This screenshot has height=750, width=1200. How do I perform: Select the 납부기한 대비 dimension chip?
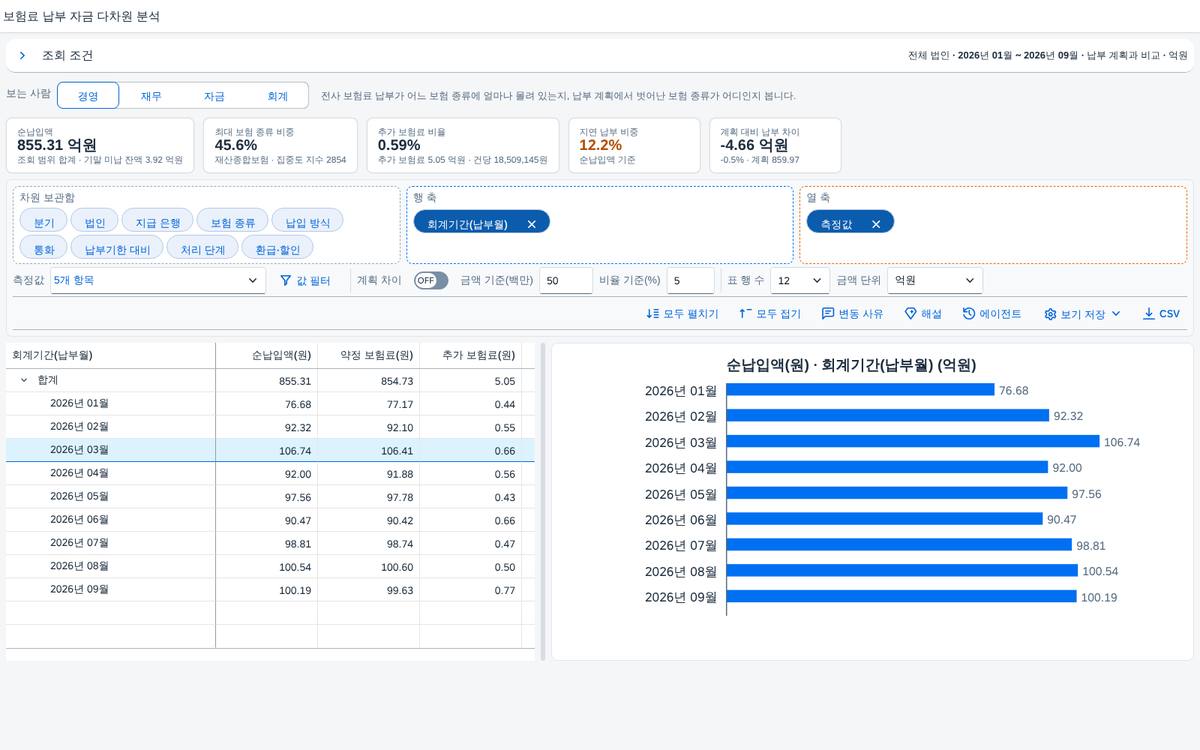point(117,248)
